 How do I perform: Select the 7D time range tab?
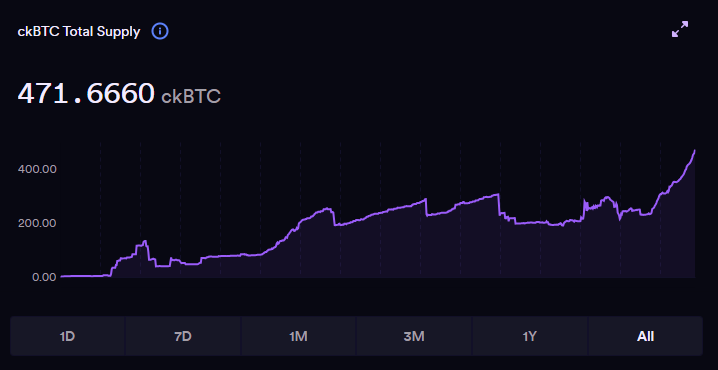pyautogui.click(x=183, y=336)
